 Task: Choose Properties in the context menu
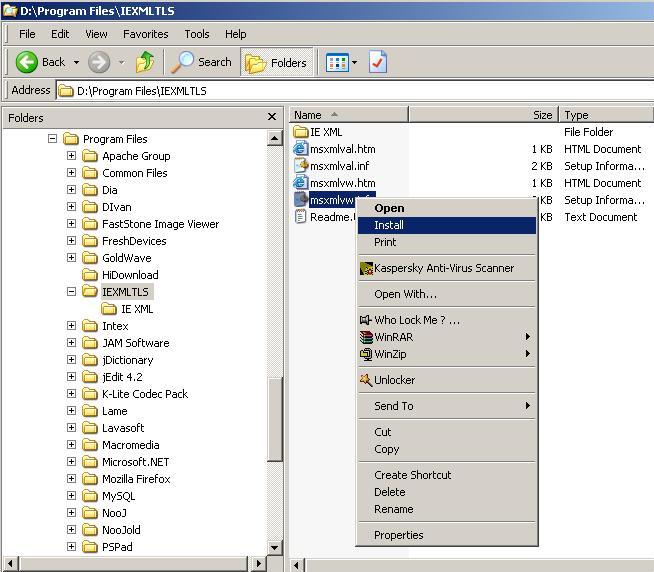coord(447,535)
